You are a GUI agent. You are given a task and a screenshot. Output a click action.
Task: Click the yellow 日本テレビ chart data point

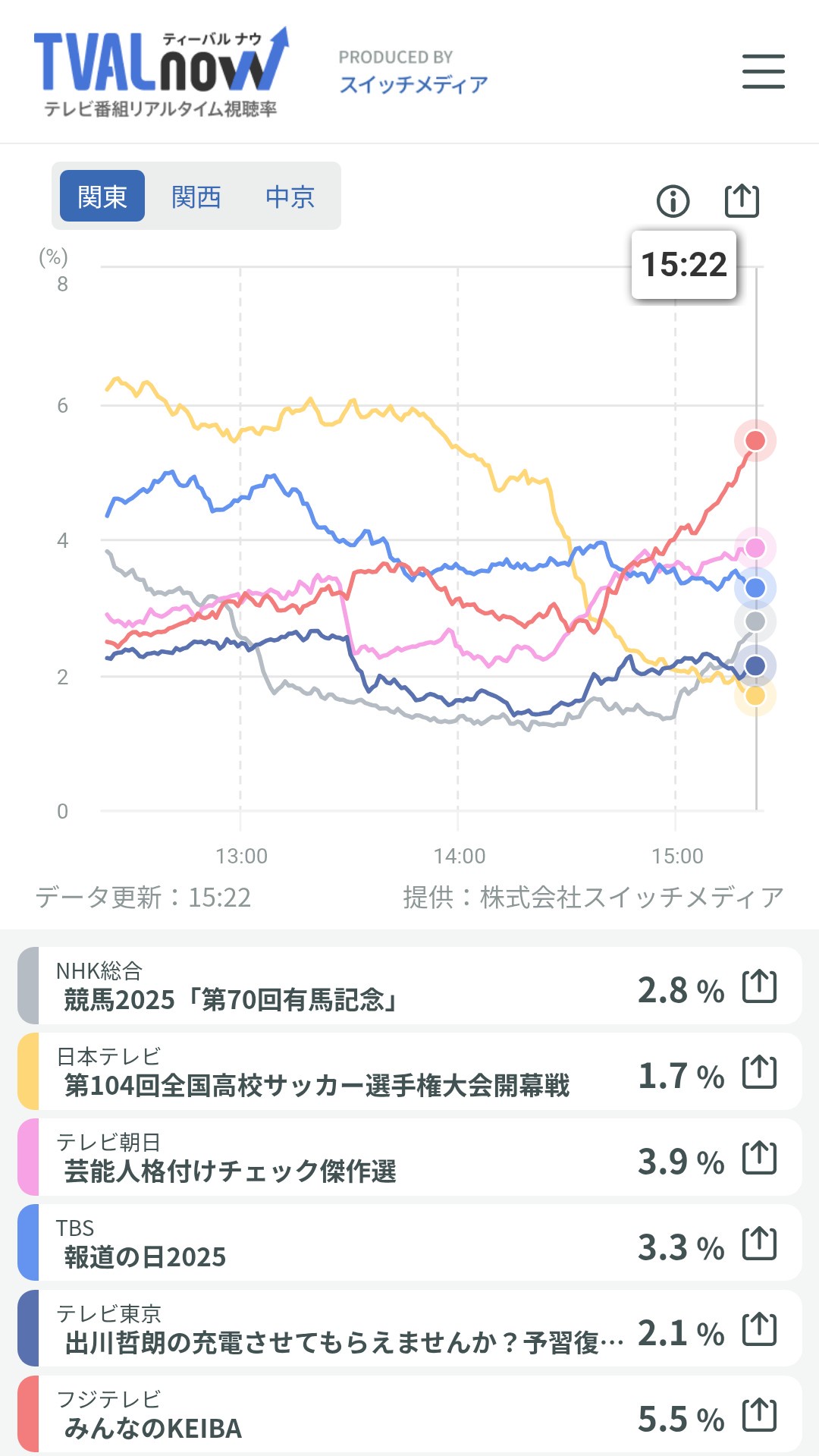pyautogui.click(x=755, y=695)
